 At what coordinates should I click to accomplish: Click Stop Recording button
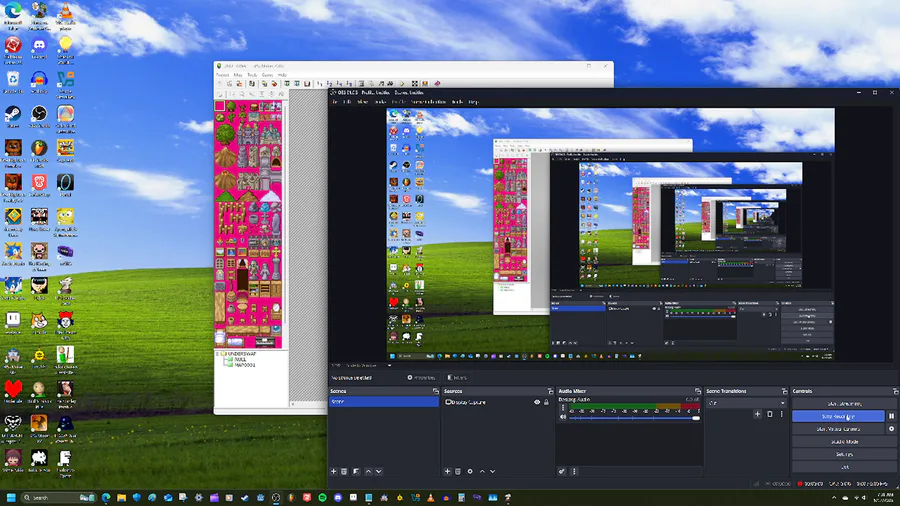pos(839,416)
